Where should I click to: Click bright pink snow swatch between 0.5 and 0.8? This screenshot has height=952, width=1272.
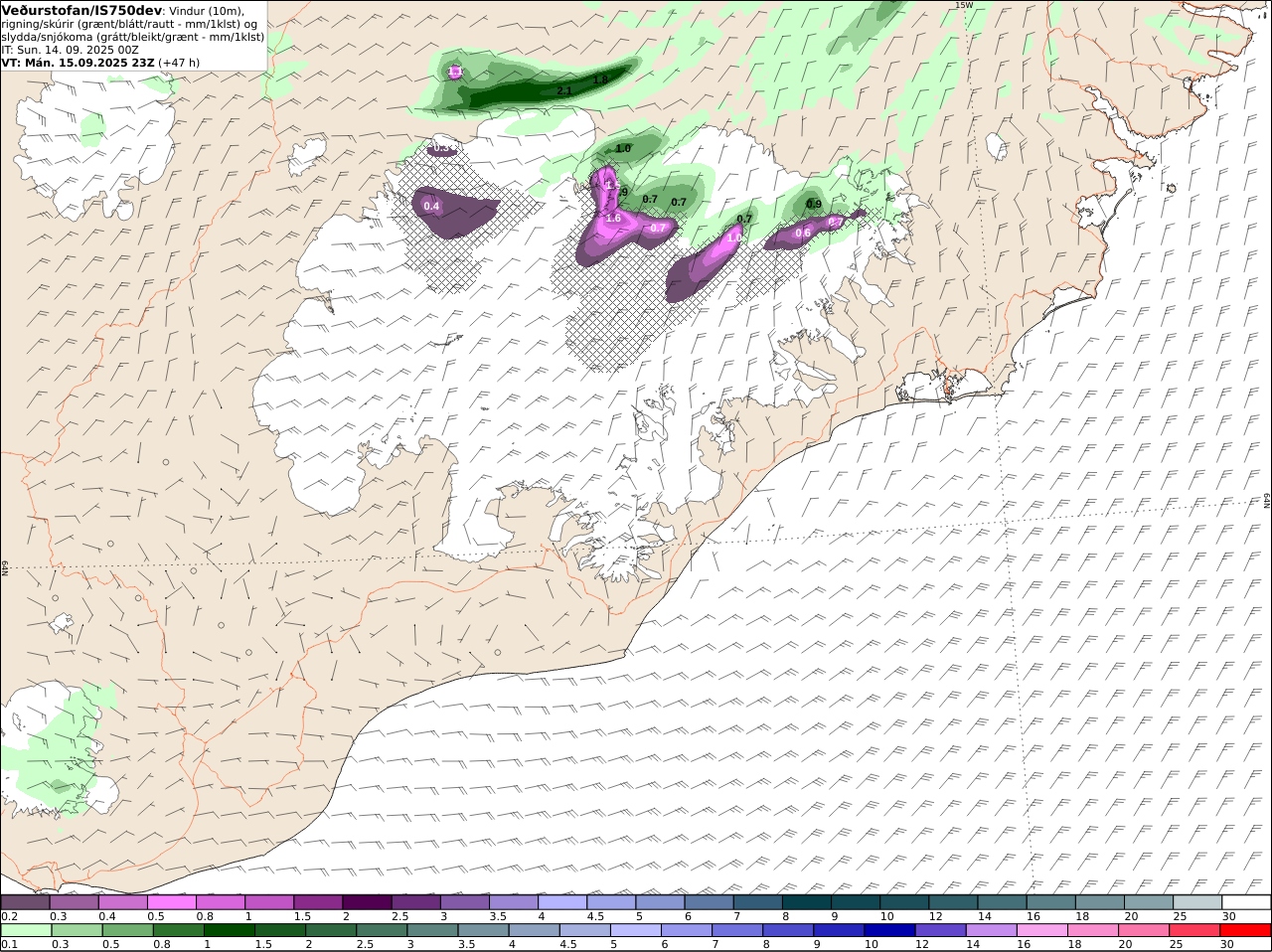[x=172, y=902]
